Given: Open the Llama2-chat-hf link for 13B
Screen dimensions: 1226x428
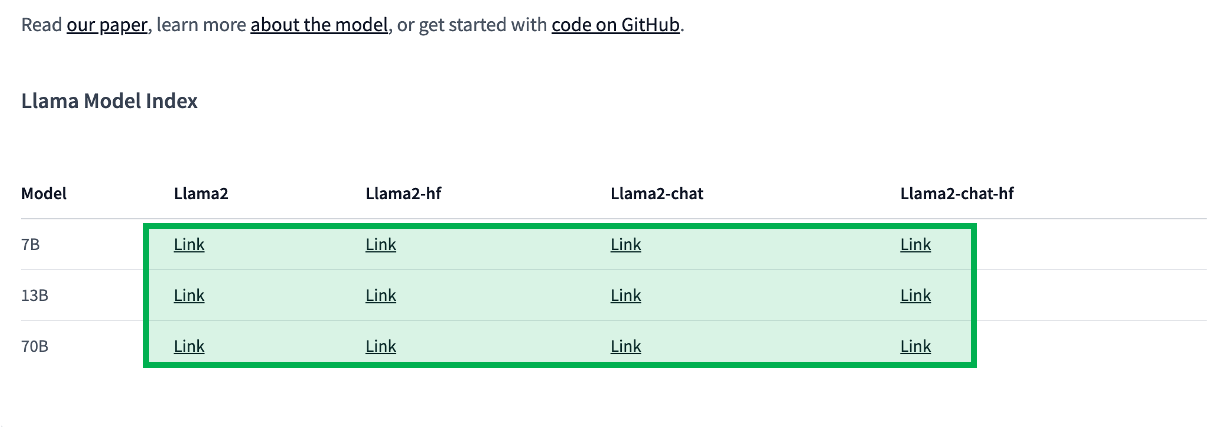Looking at the screenshot, I should [x=916, y=295].
